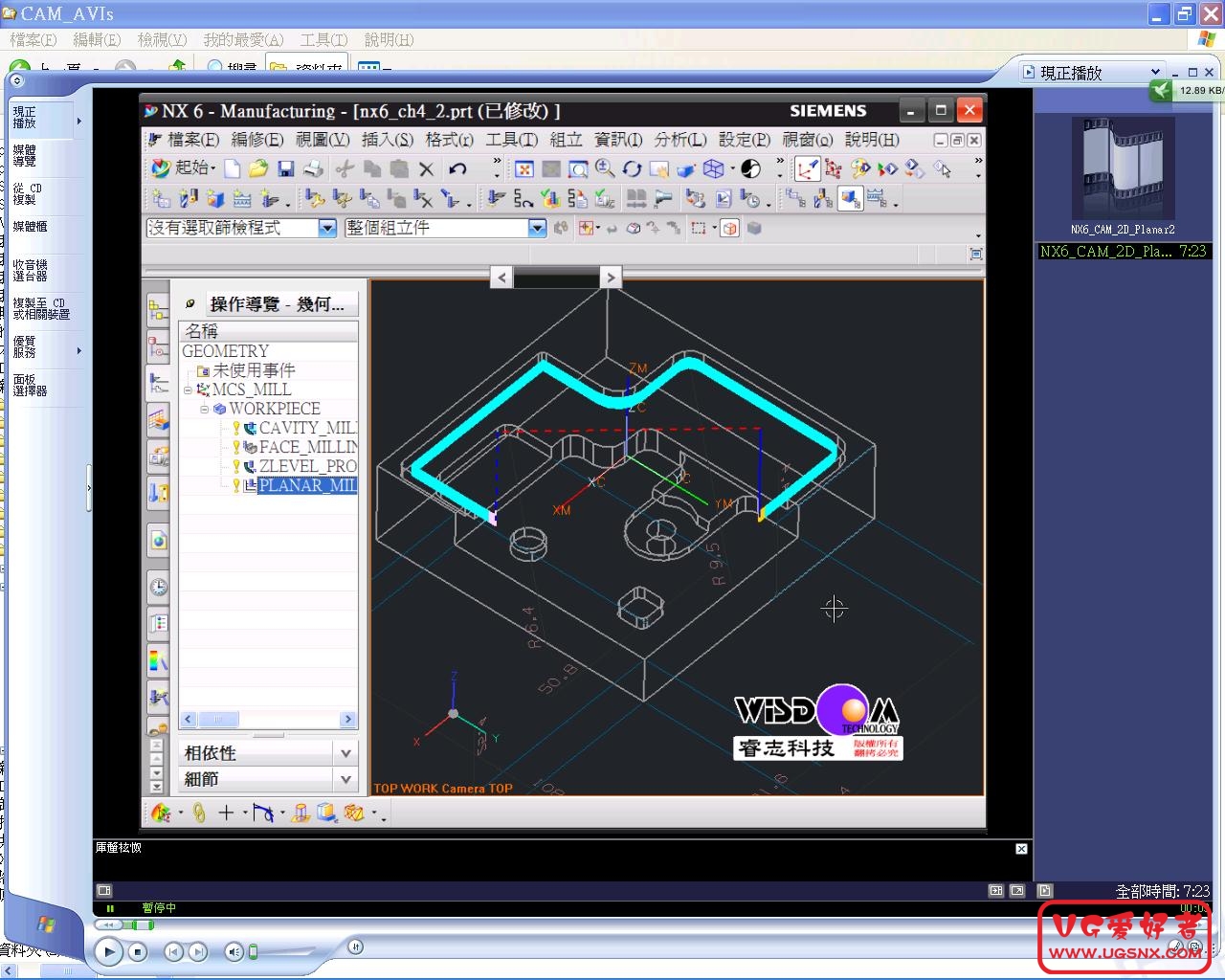Open the color palette tab in resource bar
This screenshot has width=1225, height=980.
point(159,660)
